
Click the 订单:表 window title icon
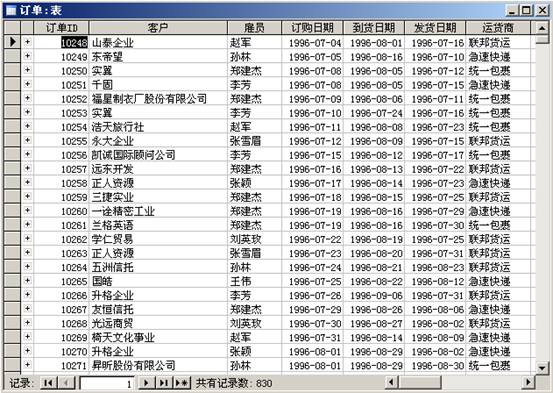coord(11,11)
